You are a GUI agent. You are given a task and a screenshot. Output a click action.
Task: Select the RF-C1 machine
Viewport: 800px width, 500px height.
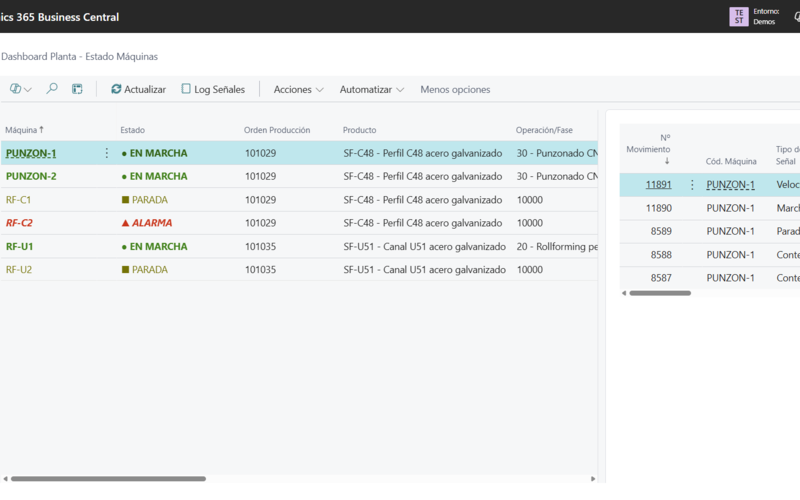pos(18,199)
